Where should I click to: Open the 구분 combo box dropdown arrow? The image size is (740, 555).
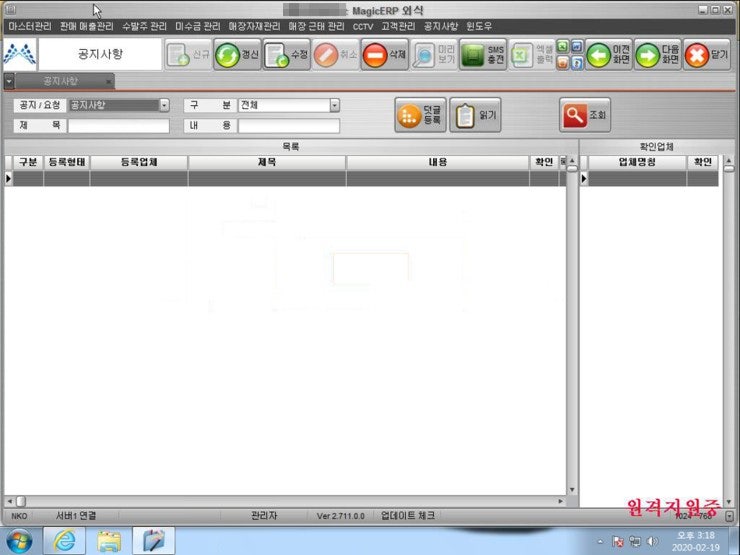tap(335, 105)
